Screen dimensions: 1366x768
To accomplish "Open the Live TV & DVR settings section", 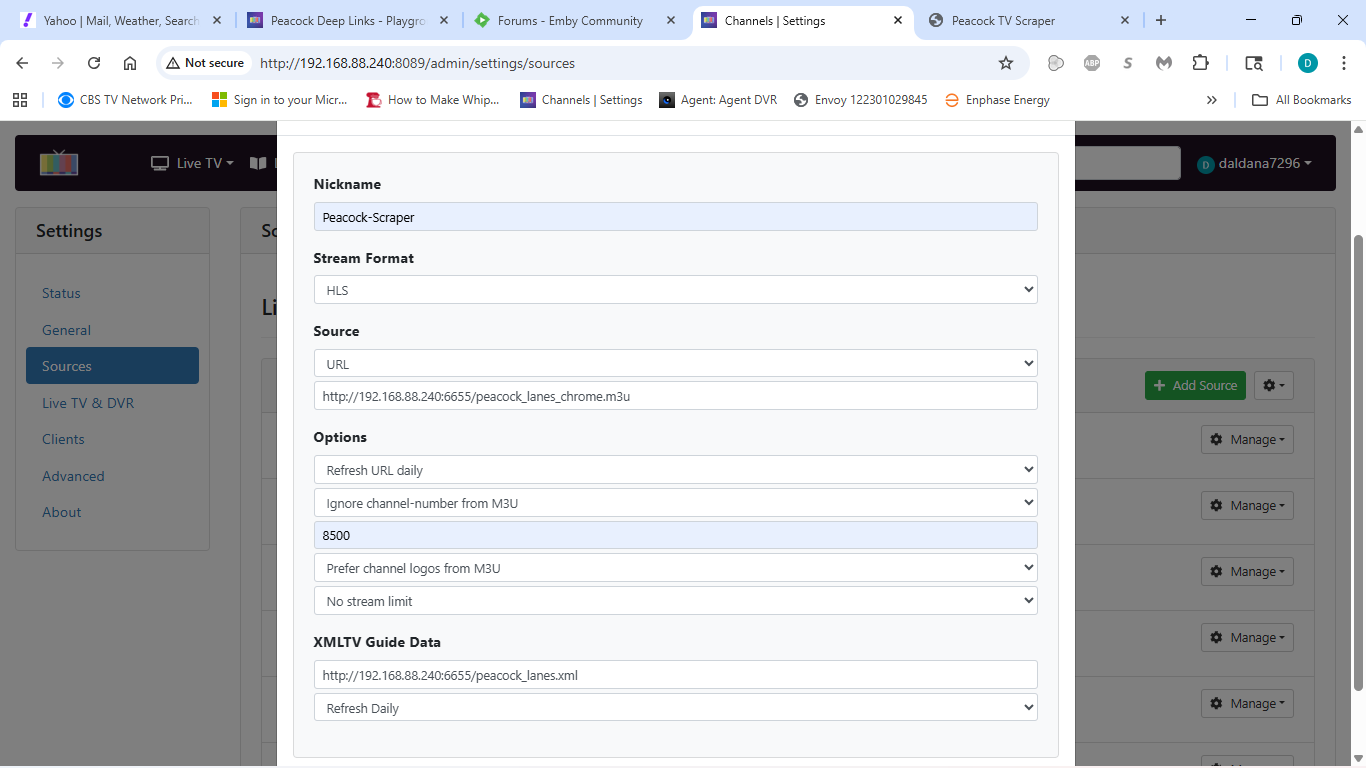I will click(x=88, y=403).
